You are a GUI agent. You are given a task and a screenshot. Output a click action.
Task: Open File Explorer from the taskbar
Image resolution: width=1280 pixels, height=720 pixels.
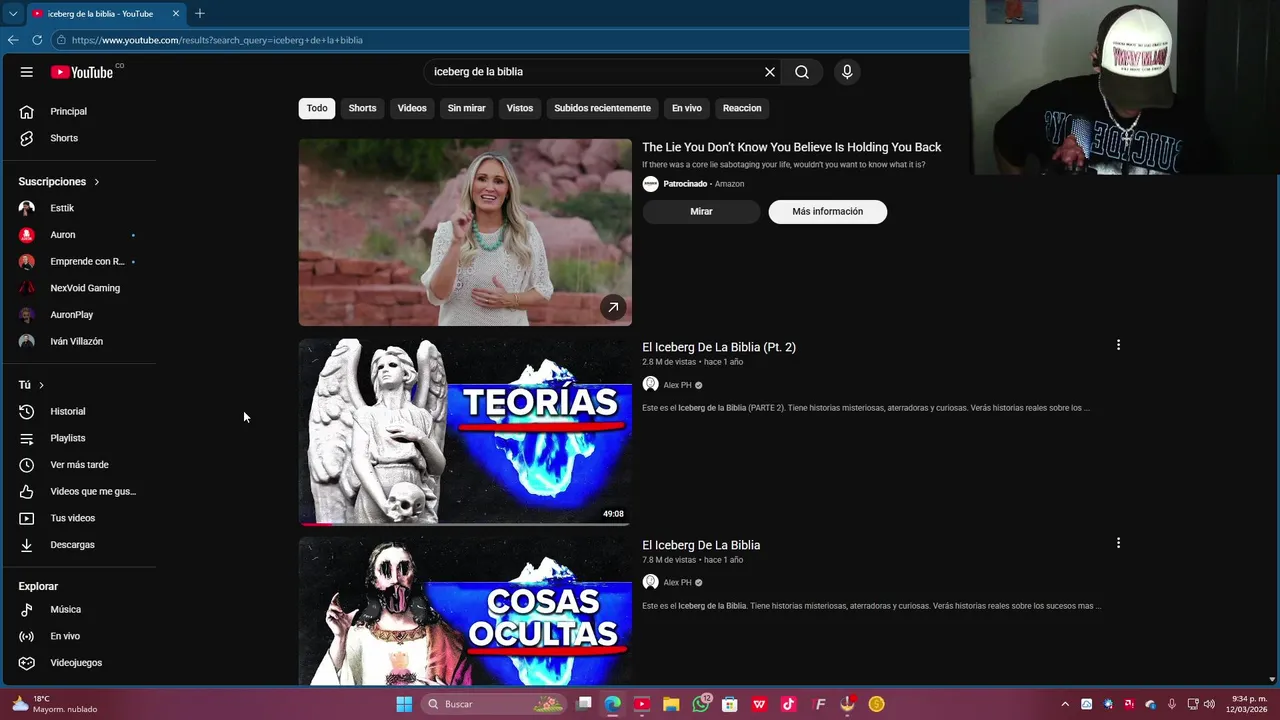point(671,704)
